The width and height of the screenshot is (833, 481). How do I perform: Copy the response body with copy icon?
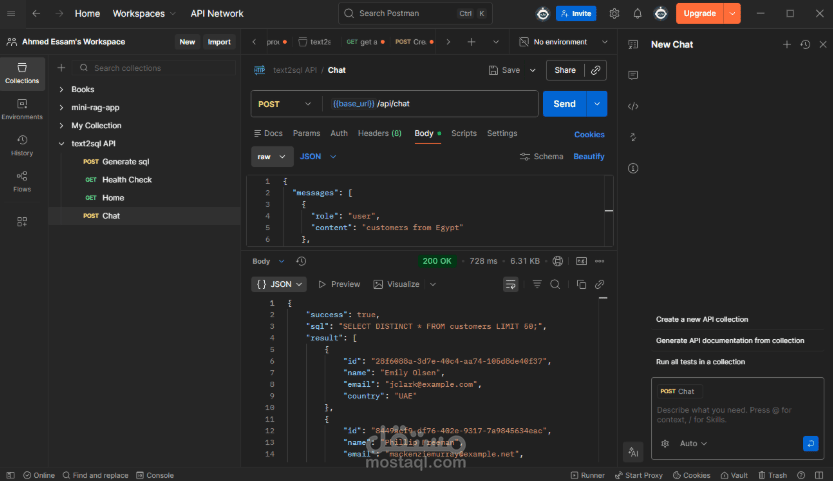pos(581,284)
